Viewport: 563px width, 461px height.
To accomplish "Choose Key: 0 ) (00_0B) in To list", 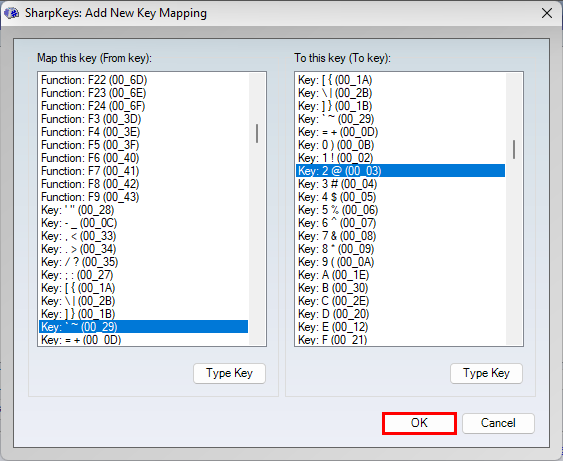I will pyautogui.click(x=401, y=145).
